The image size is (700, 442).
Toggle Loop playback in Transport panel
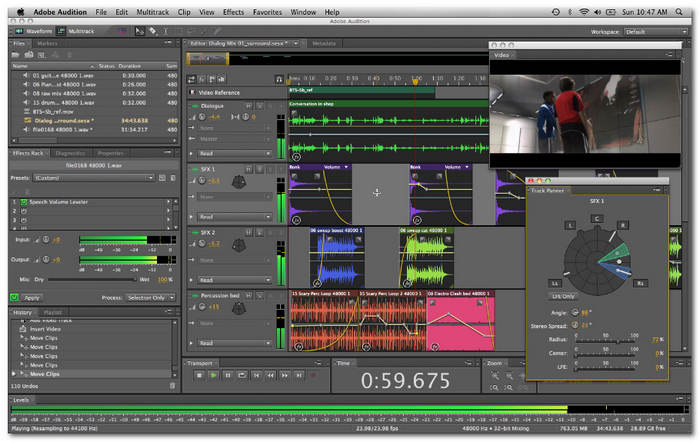point(242,375)
